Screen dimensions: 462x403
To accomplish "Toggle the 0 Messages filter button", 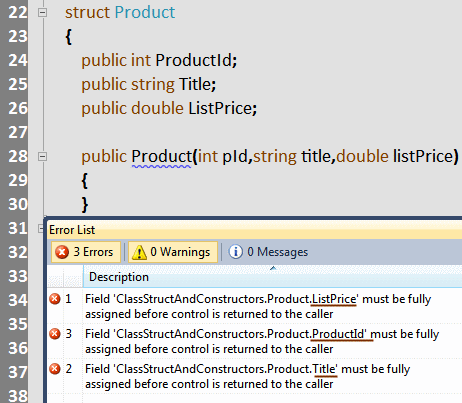I will [x=269, y=252].
